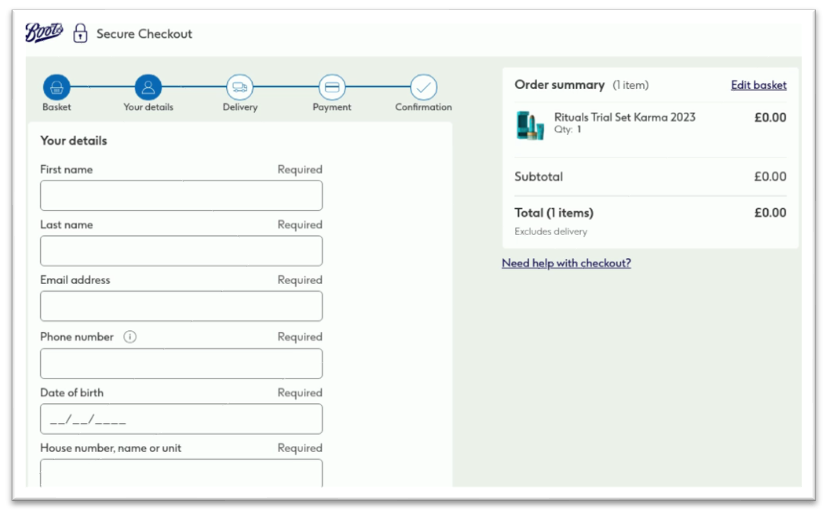828x516 pixels.
Task: Open the Phone number info icon
Action: tap(130, 337)
